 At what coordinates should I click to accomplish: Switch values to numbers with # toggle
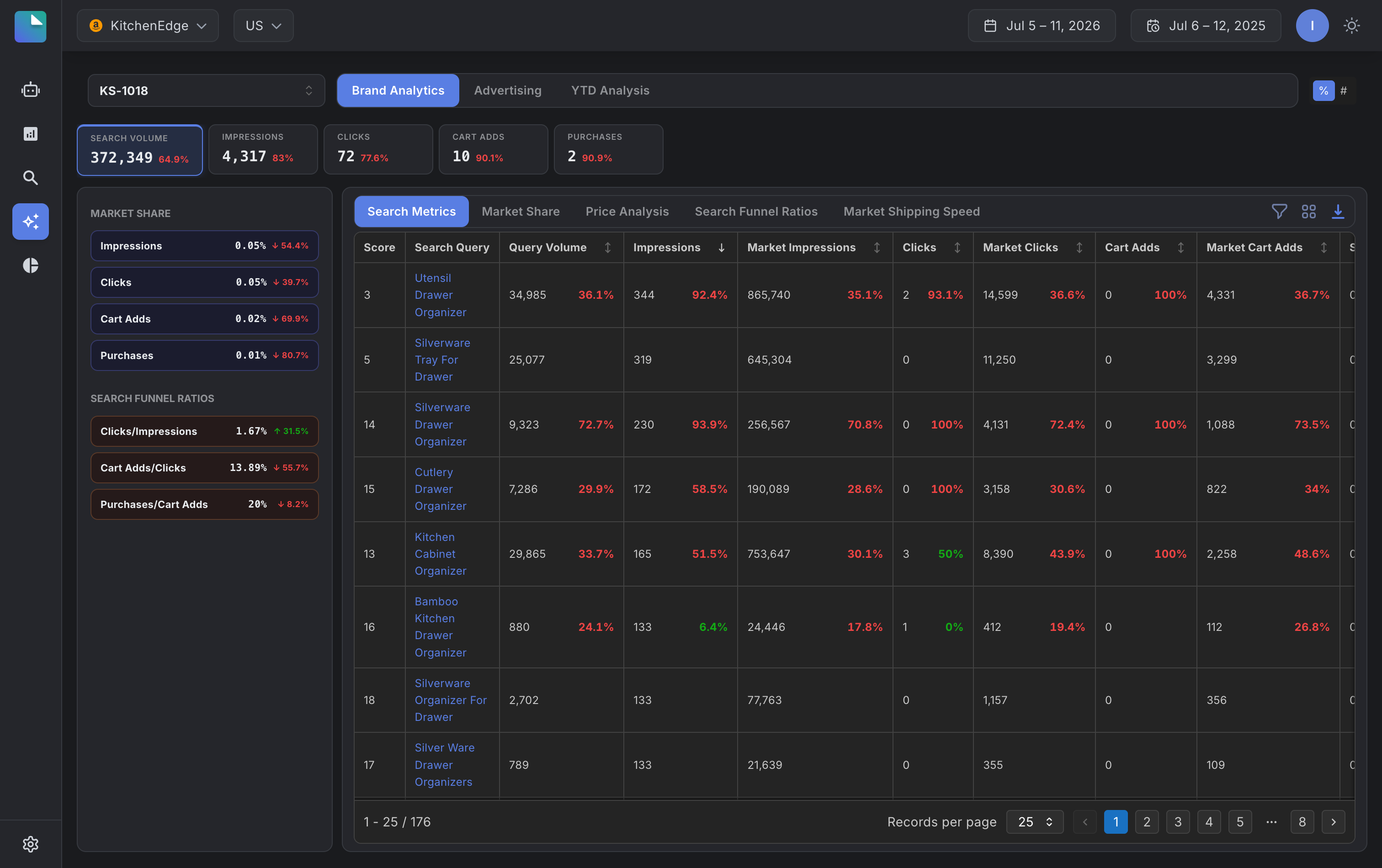(1344, 90)
